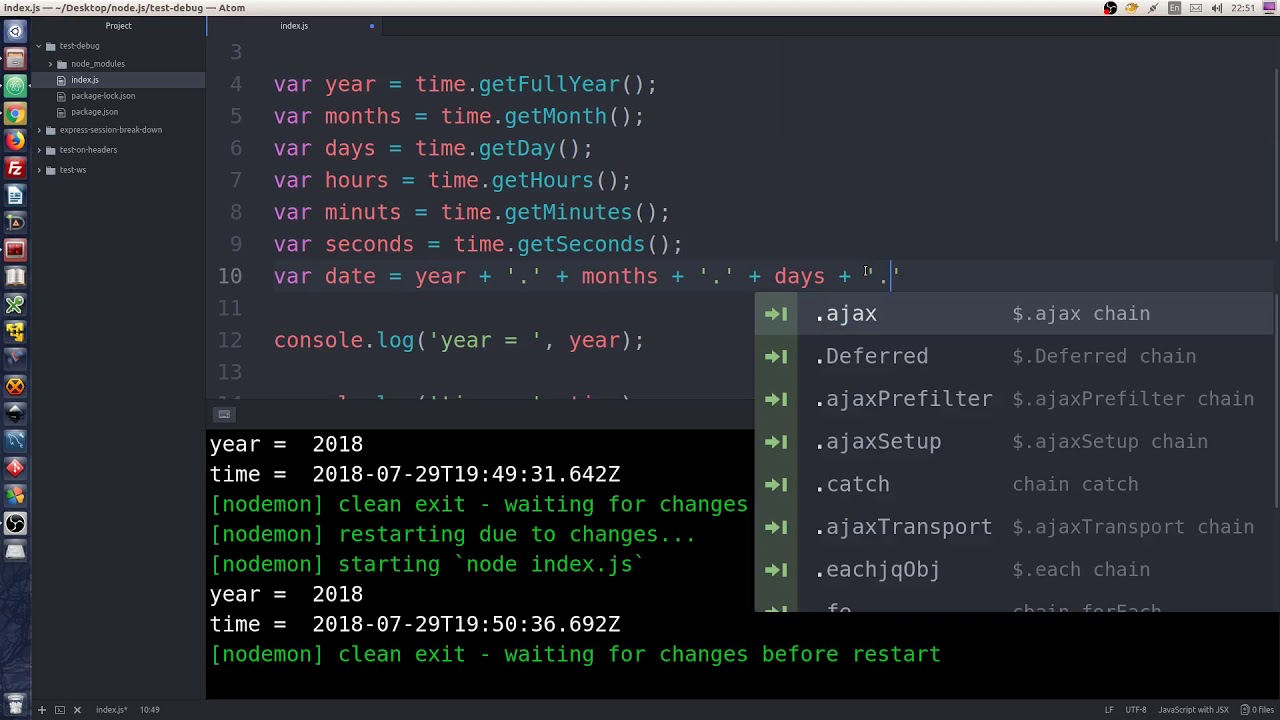This screenshot has height=720, width=1280.
Task: Launch Google Chrome from the dock
Action: coord(15,114)
